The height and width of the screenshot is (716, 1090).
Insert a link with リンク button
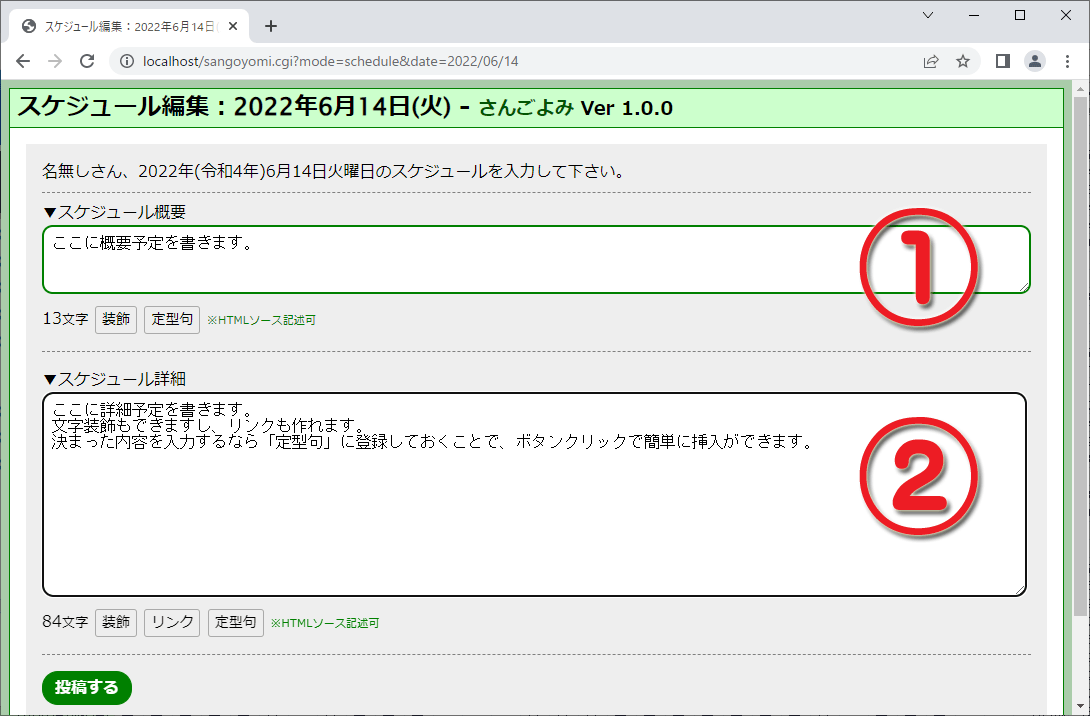pos(172,622)
